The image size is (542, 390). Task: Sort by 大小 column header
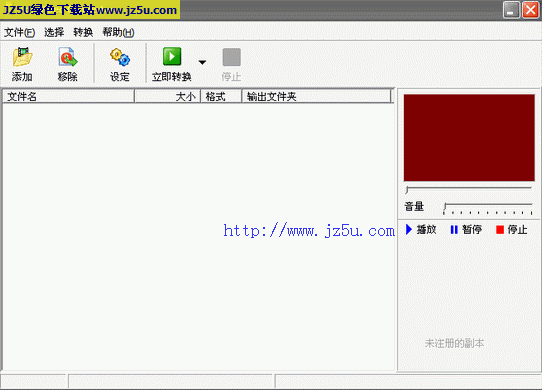tap(168, 96)
